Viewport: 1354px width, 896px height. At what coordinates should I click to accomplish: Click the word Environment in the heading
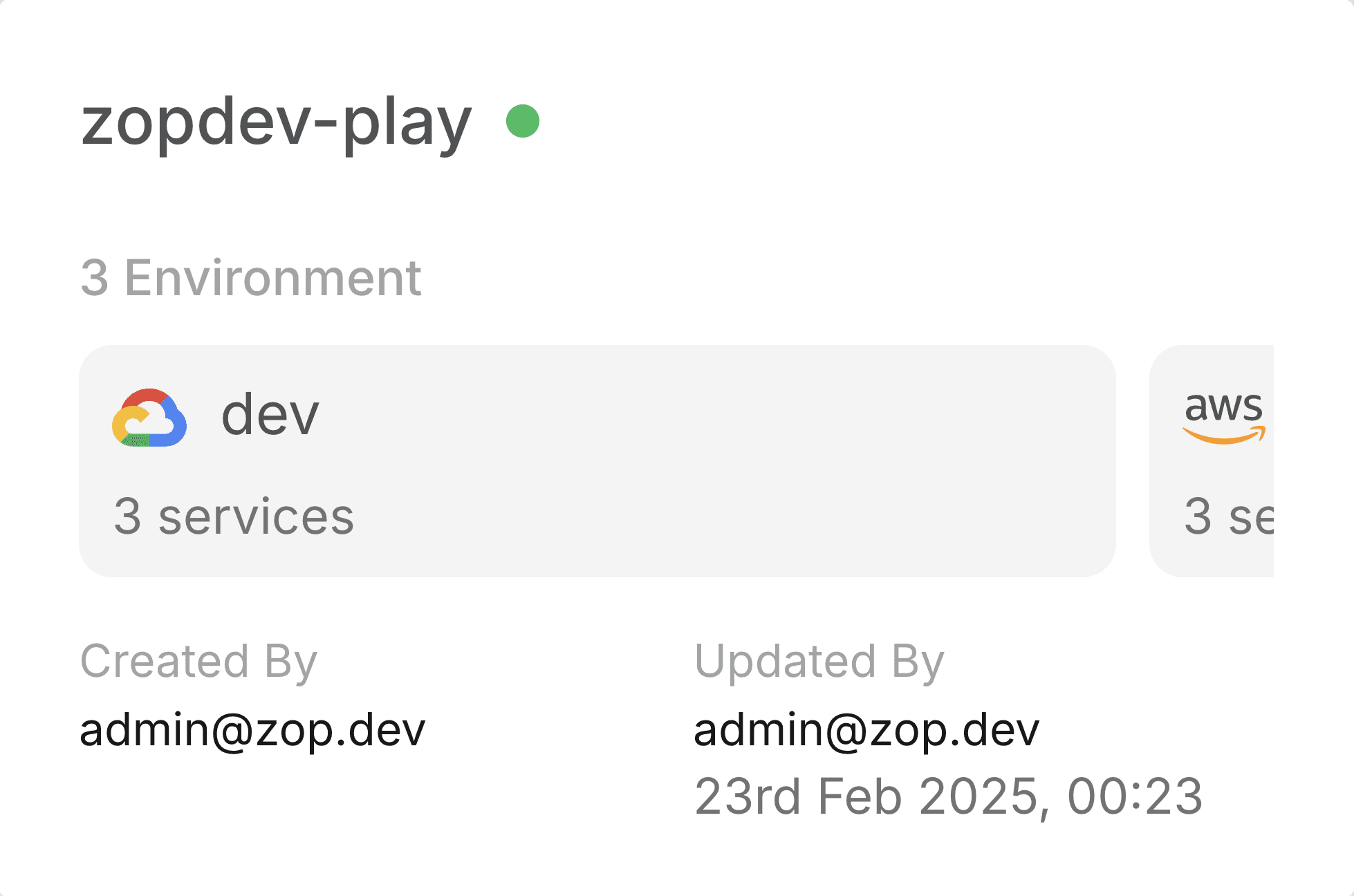tap(272, 278)
